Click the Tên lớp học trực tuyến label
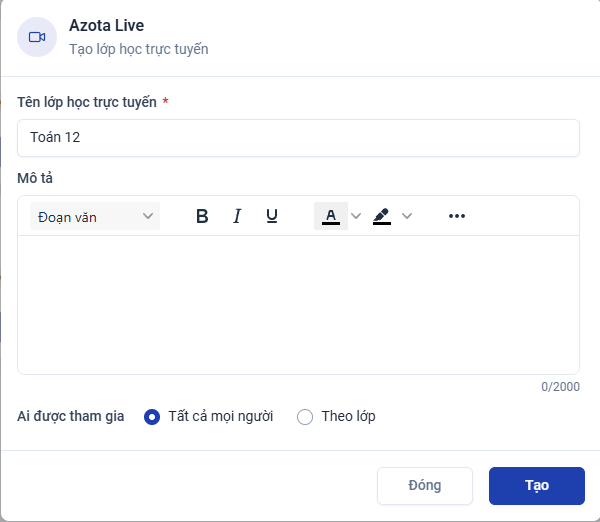600x522 pixels. click(x=87, y=102)
